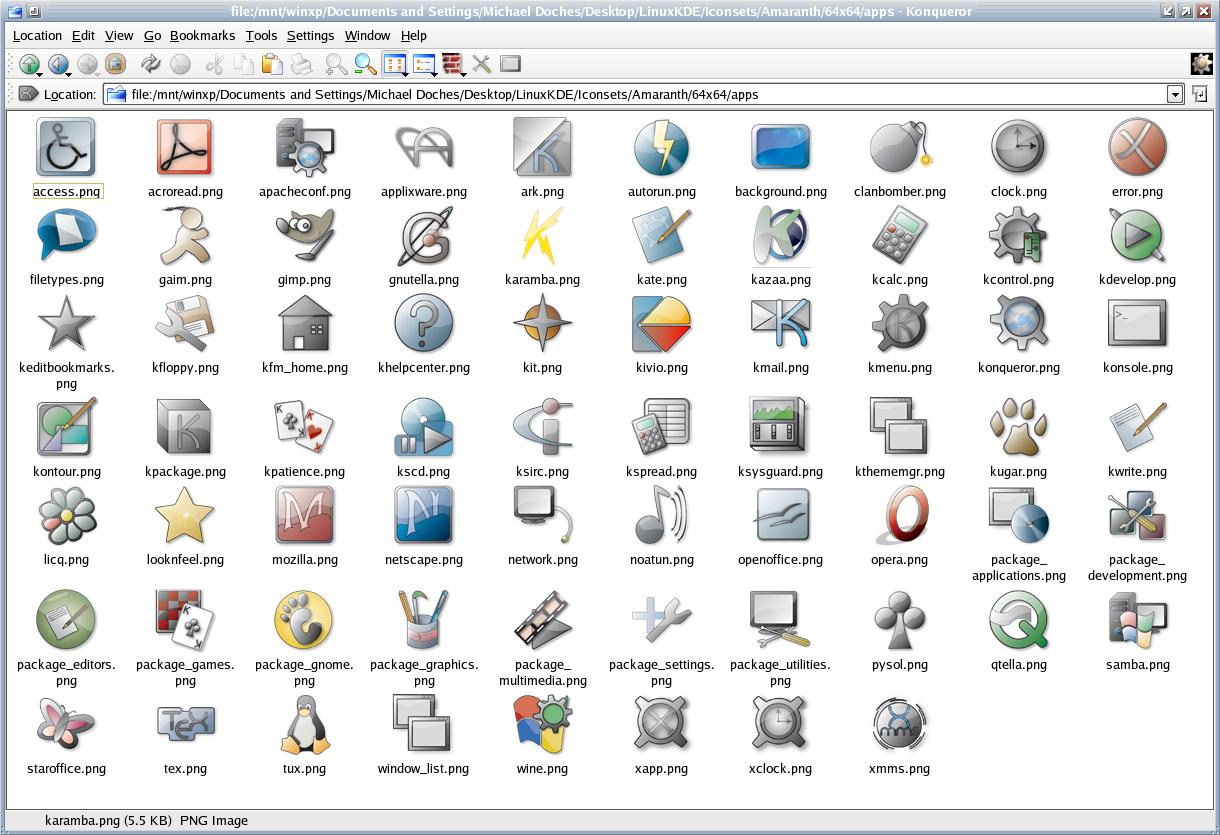Select the tux.png penguin icon

pyautogui.click(x=305, y=725)
